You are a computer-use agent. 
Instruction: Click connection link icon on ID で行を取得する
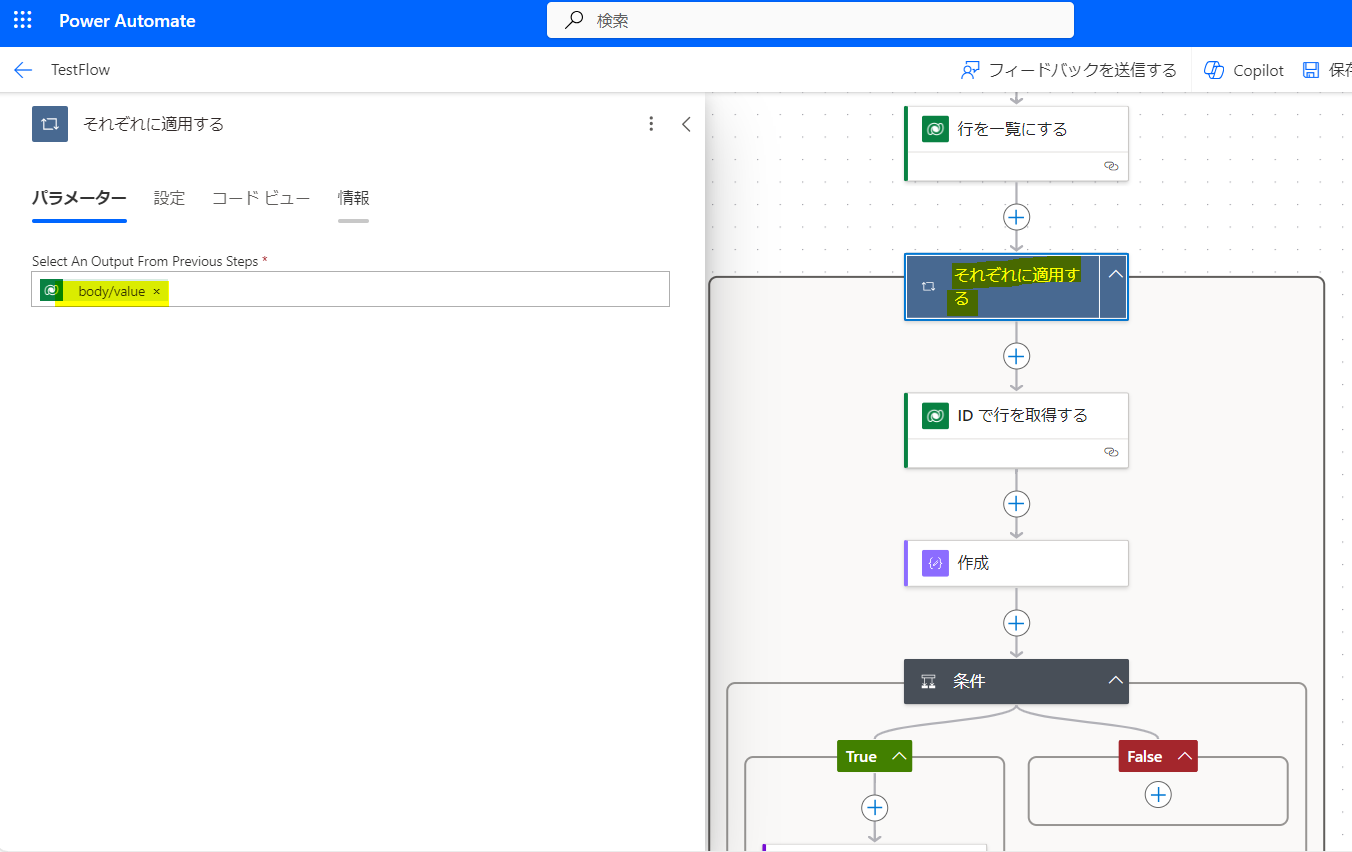pyautogui.click(x=1110, y=452)
